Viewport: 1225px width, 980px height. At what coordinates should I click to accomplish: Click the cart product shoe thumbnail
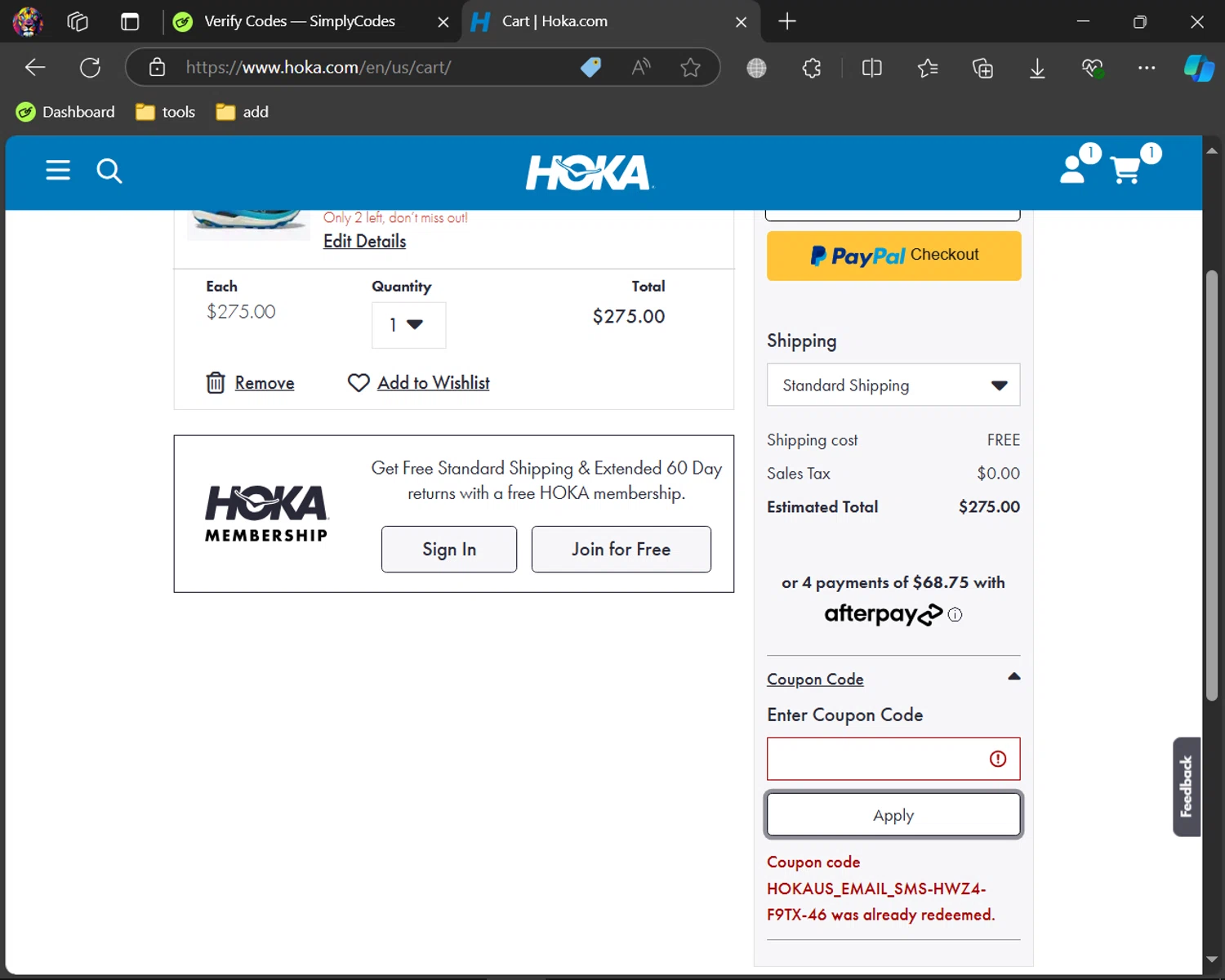point(248,225)
